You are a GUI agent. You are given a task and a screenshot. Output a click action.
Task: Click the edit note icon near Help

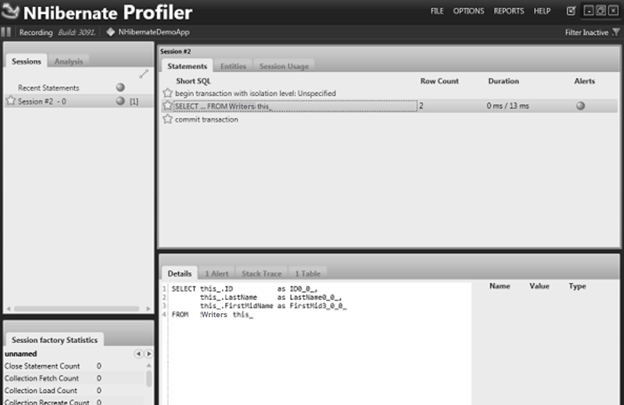point(571,11)
